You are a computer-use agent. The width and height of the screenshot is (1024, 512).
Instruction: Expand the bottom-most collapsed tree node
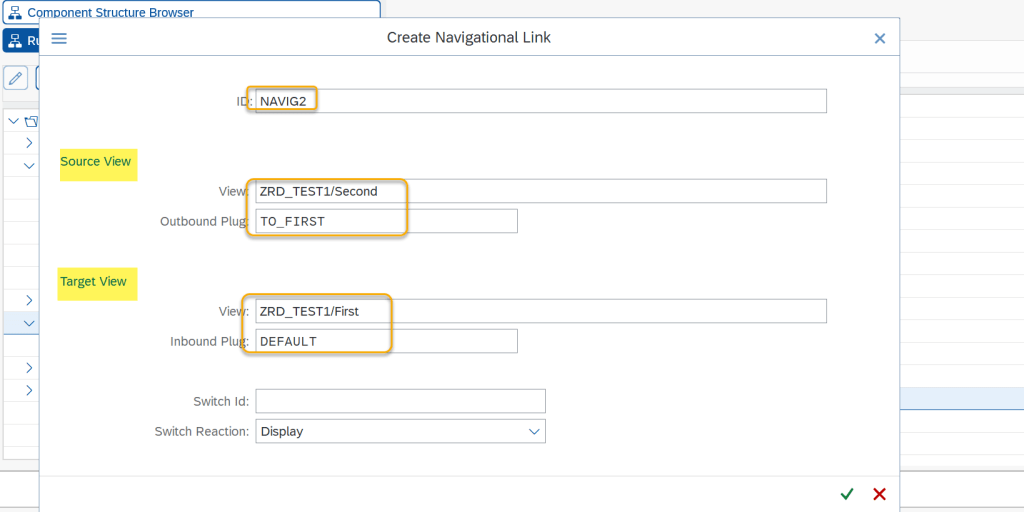point(29,390)
